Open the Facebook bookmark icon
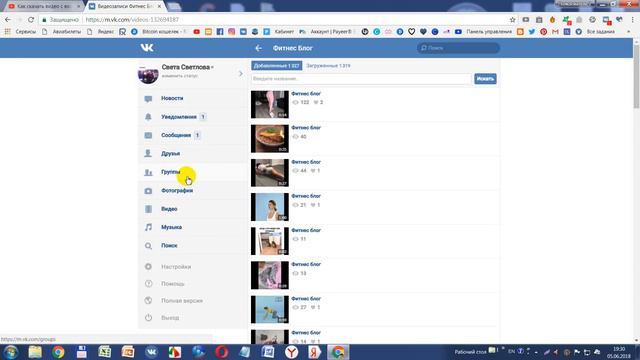 tap(220, 31)
